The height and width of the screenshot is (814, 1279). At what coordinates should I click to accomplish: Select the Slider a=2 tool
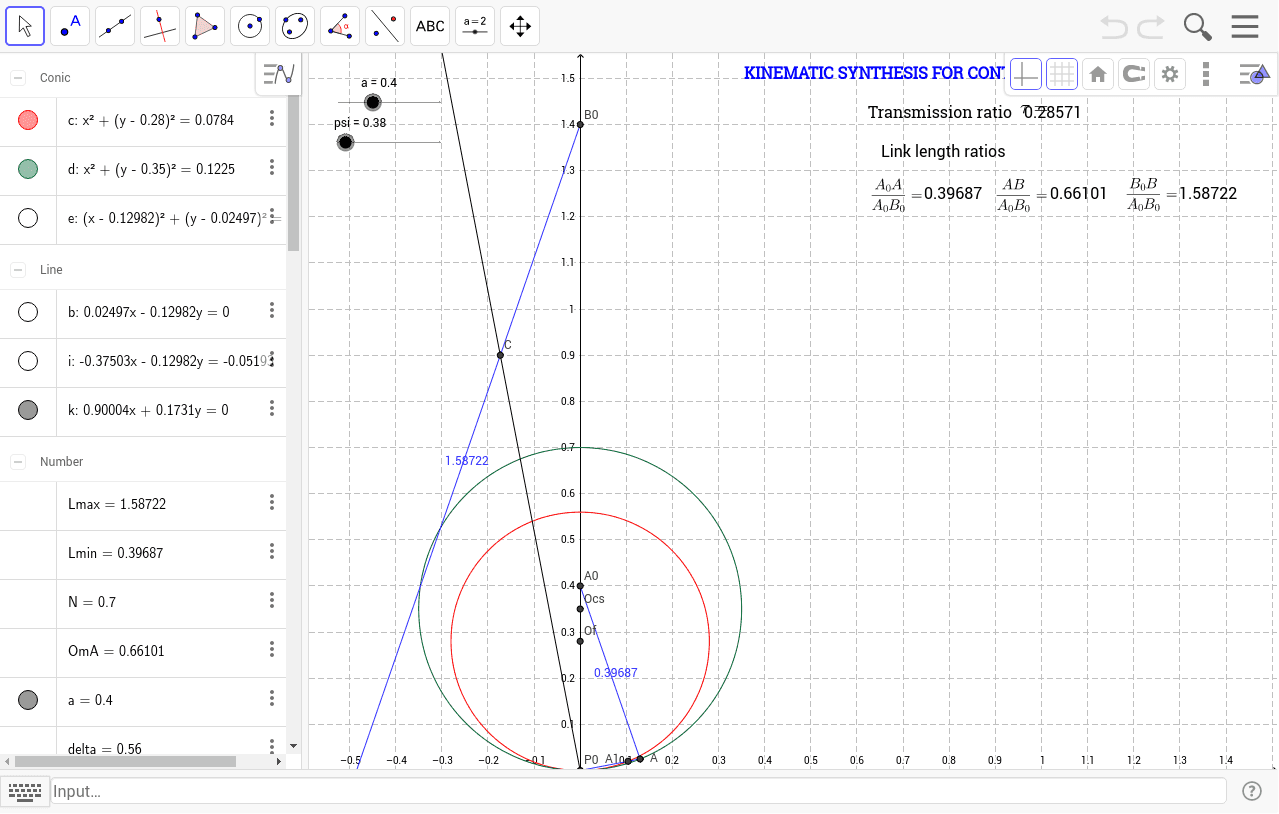pyautogui.click(x=475, y=26)
